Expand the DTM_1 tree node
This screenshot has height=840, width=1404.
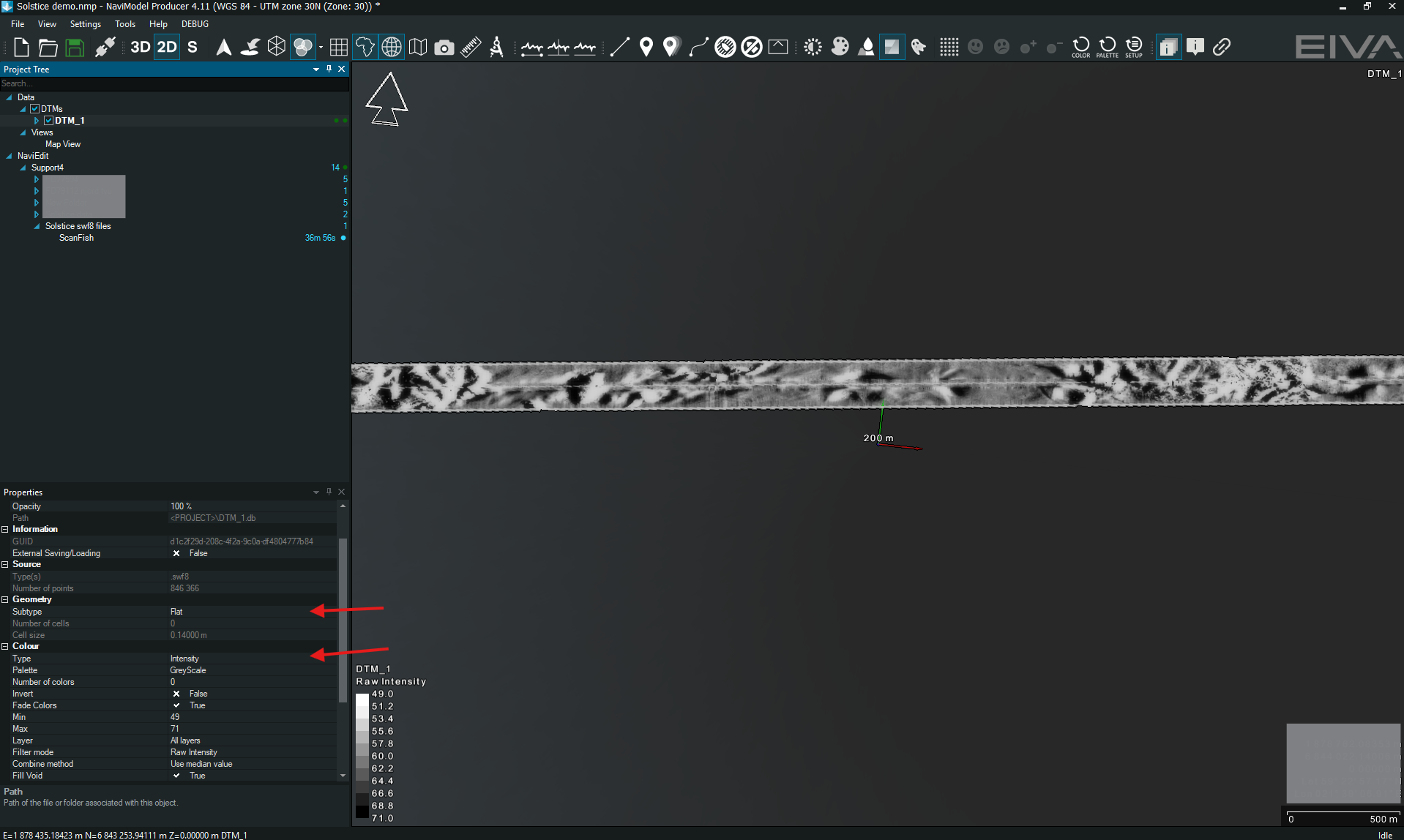pyautogui.click(x=37, y=121)
